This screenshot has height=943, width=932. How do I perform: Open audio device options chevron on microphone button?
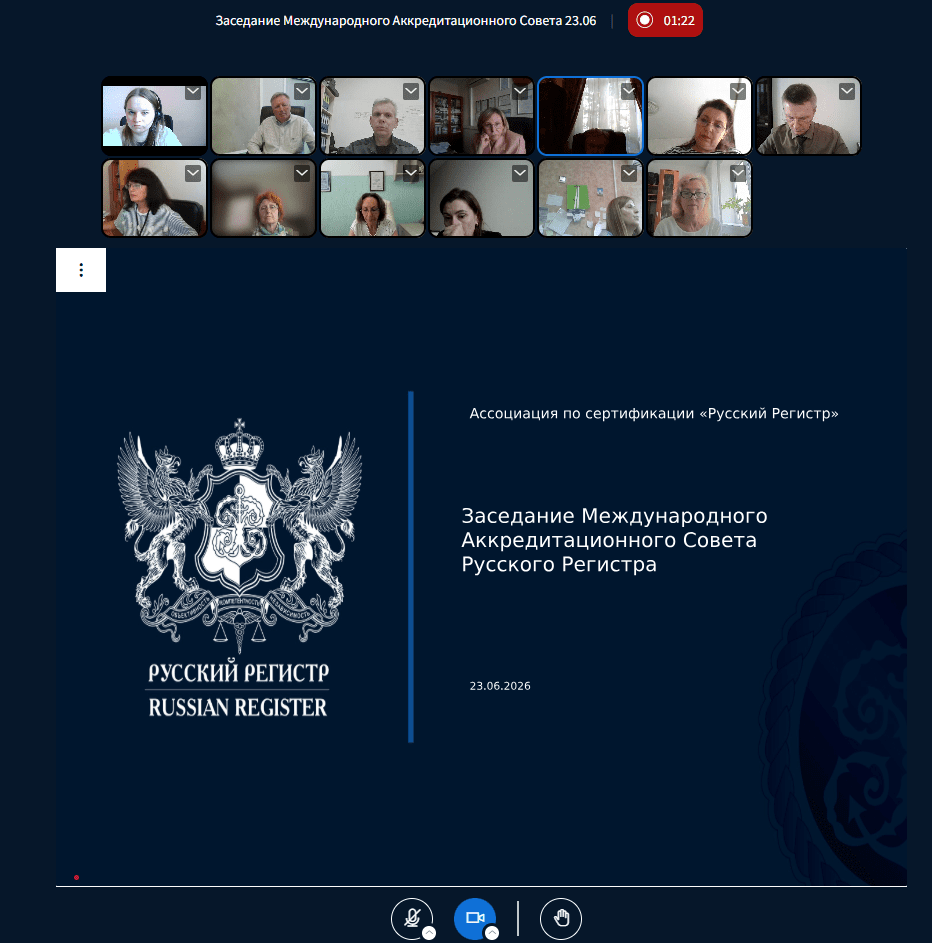(x=429, y=933)
